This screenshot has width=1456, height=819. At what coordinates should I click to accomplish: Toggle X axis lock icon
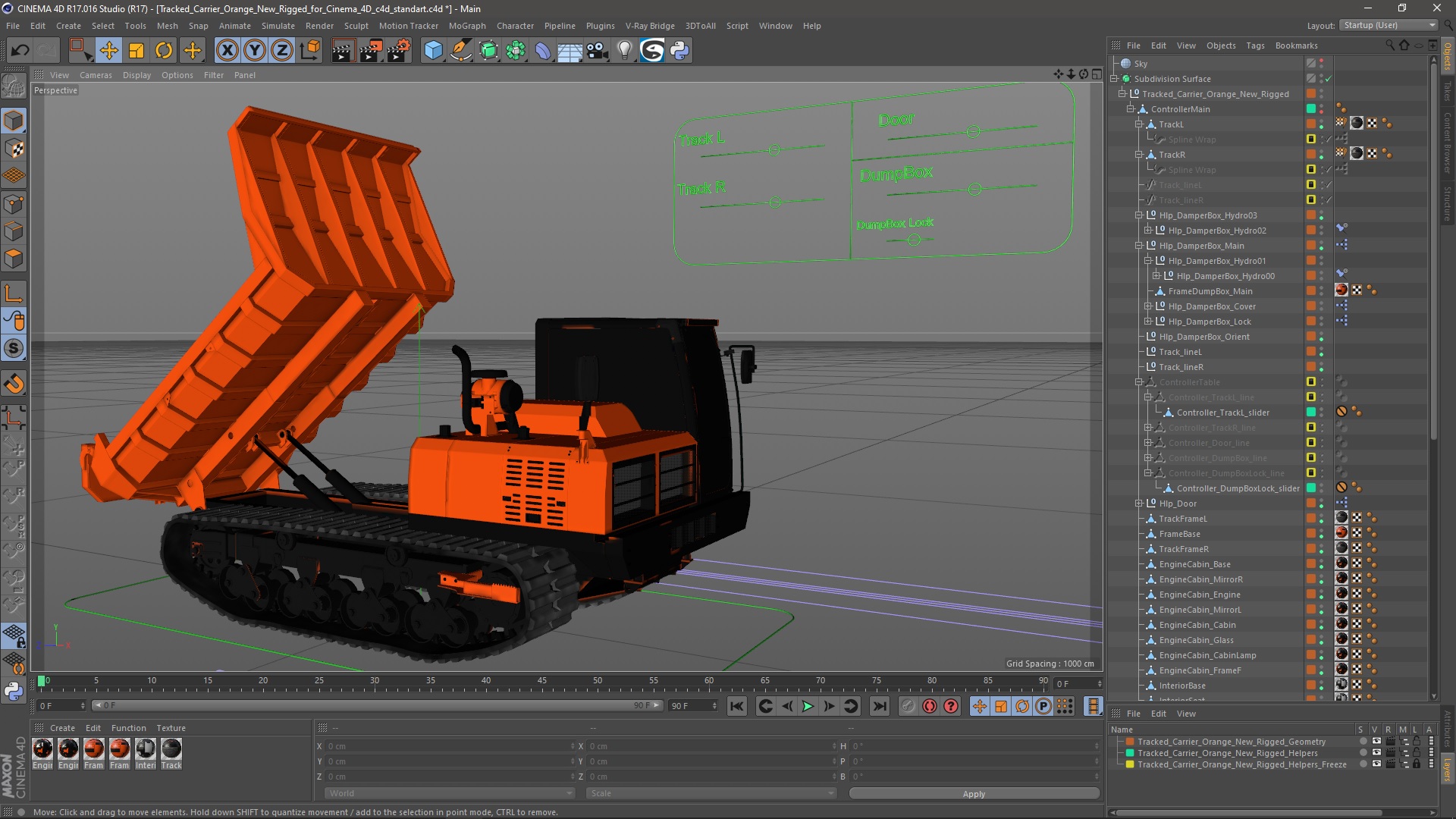[227, 51]
